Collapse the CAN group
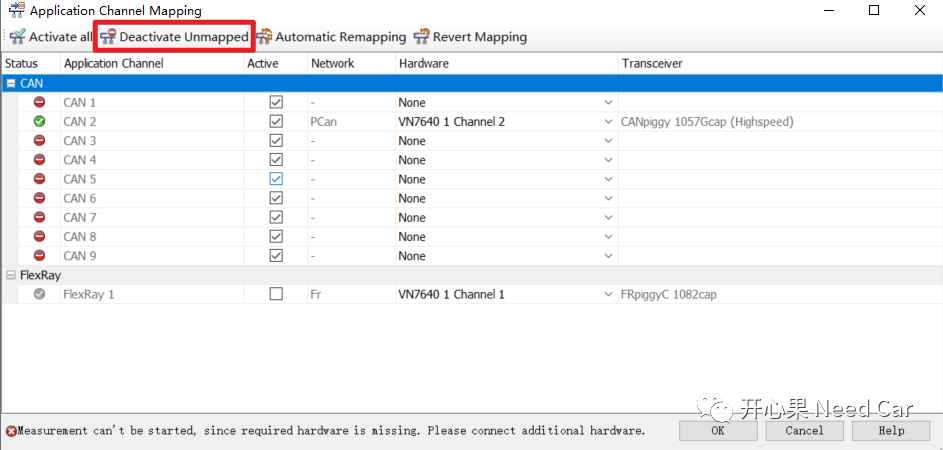The width and height of the screenshot is (943, 450). tap(11, 84)
